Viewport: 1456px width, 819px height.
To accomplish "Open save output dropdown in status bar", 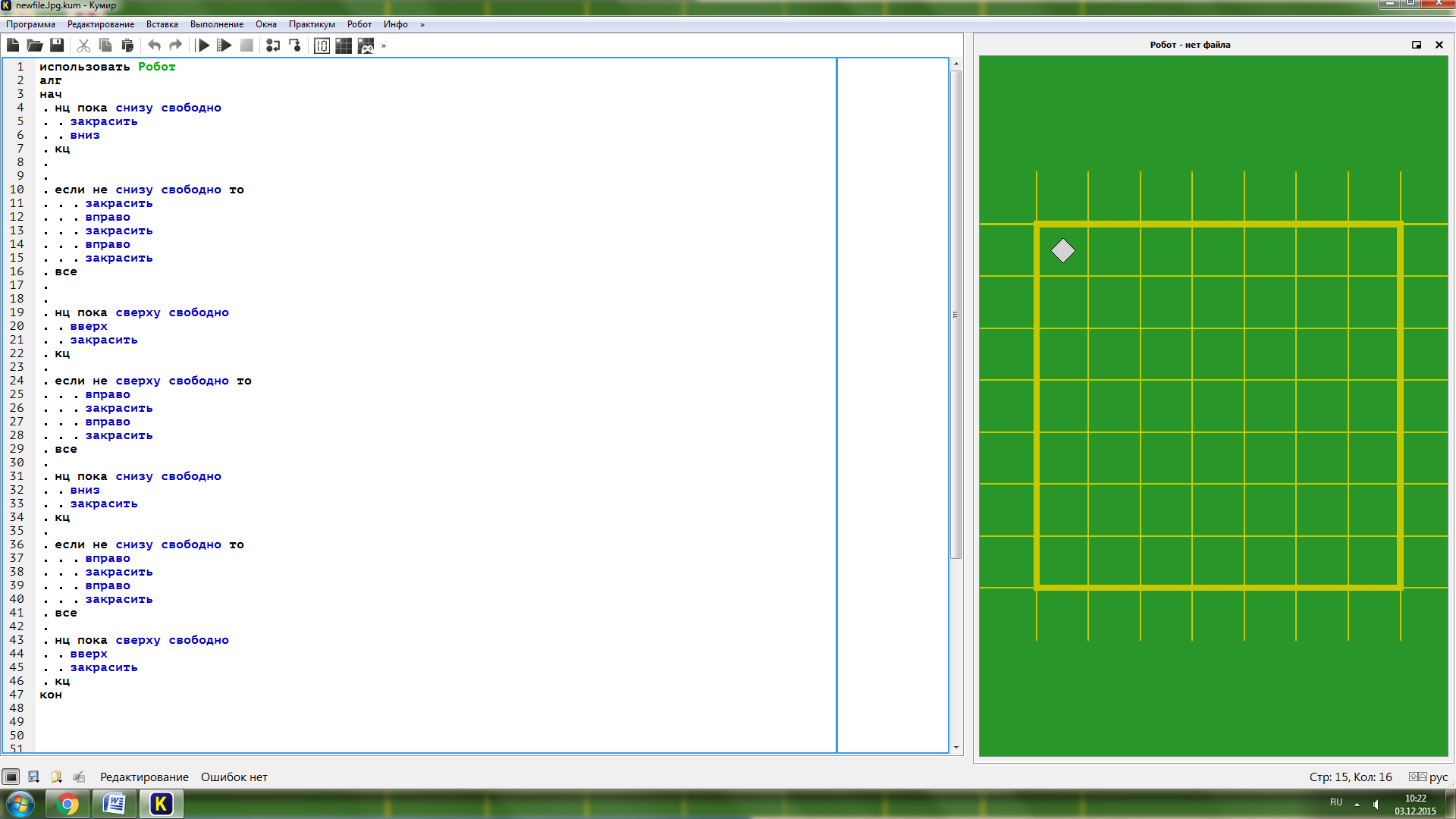I will (x=33, y=777).
